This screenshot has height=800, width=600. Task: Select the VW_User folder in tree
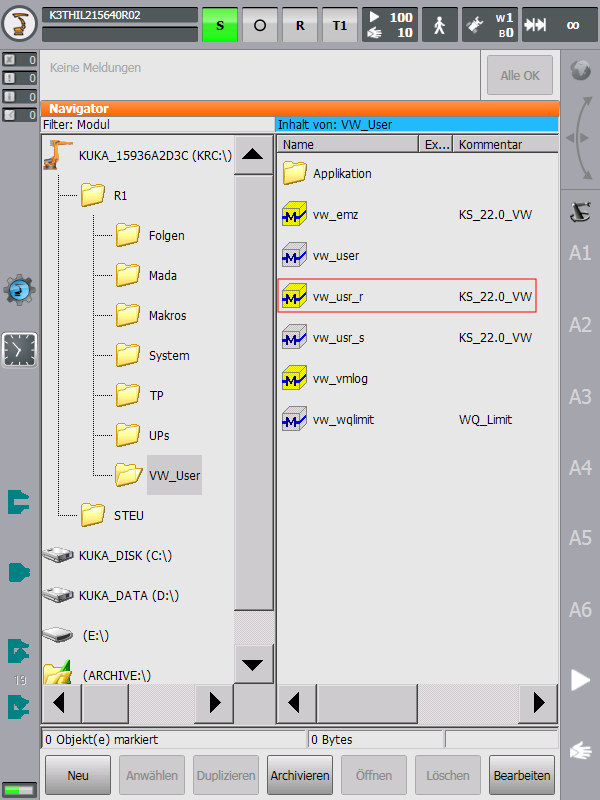tap(158, 475)
